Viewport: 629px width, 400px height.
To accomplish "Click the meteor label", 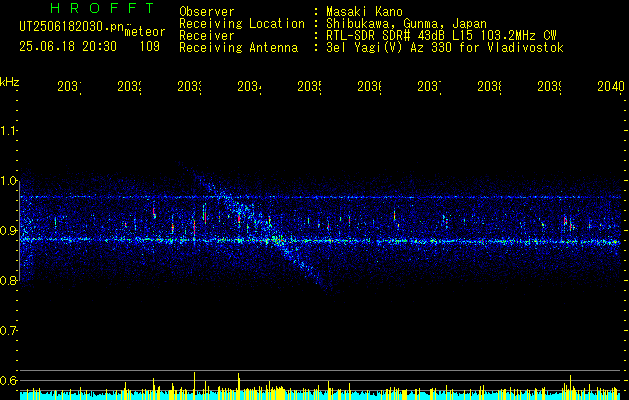I will 144,32.
